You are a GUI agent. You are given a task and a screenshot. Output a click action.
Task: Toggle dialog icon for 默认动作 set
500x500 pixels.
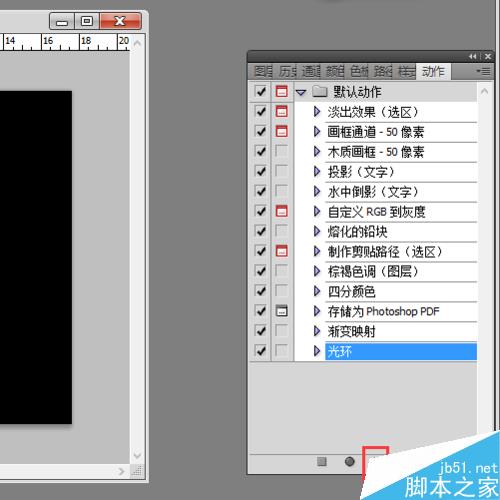click(x=282, y=91)
